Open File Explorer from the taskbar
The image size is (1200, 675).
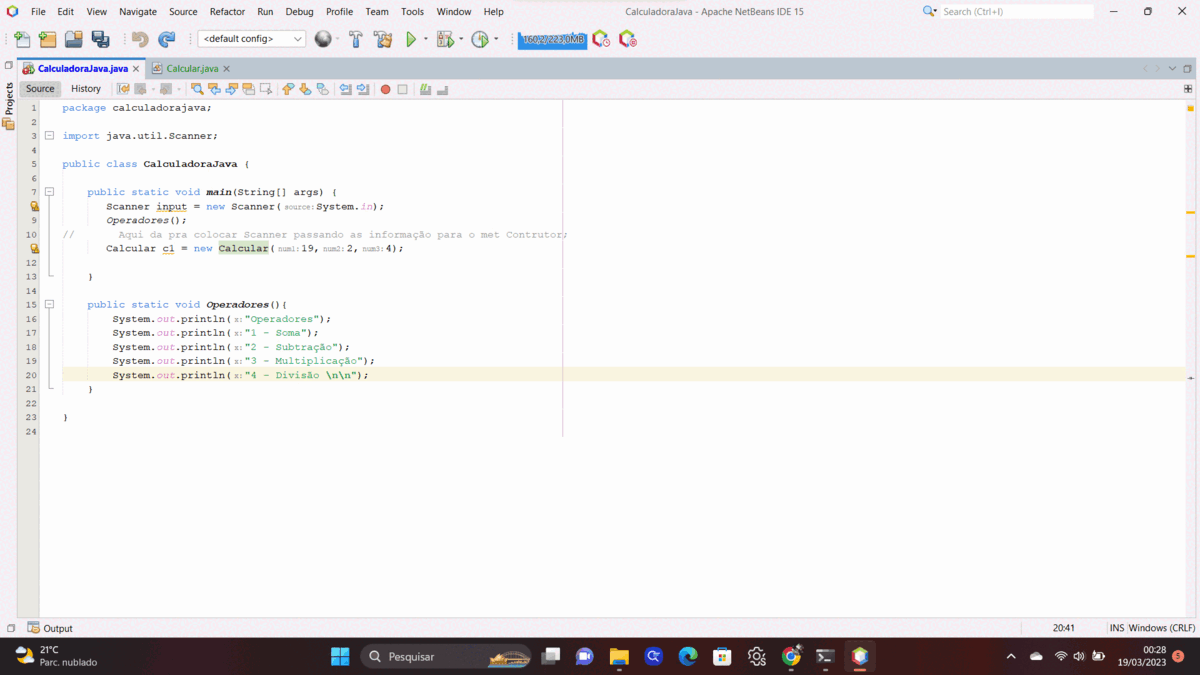pyautogui.click(x=619, y=656)
